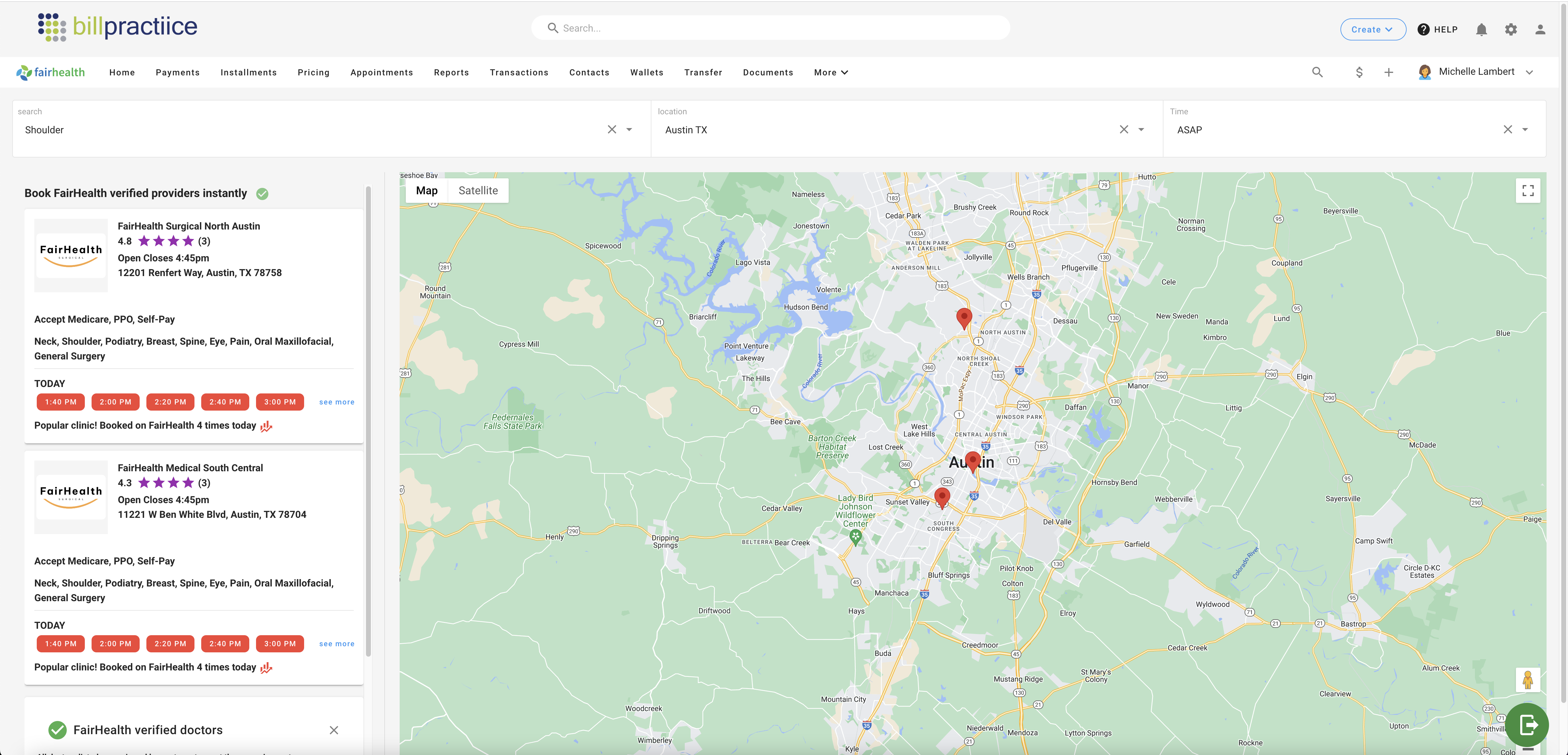Image resolution: width=1568 pixels, height=755 pixels.
Task: Click the Street View pegman icon
Action: point(1527,680)
